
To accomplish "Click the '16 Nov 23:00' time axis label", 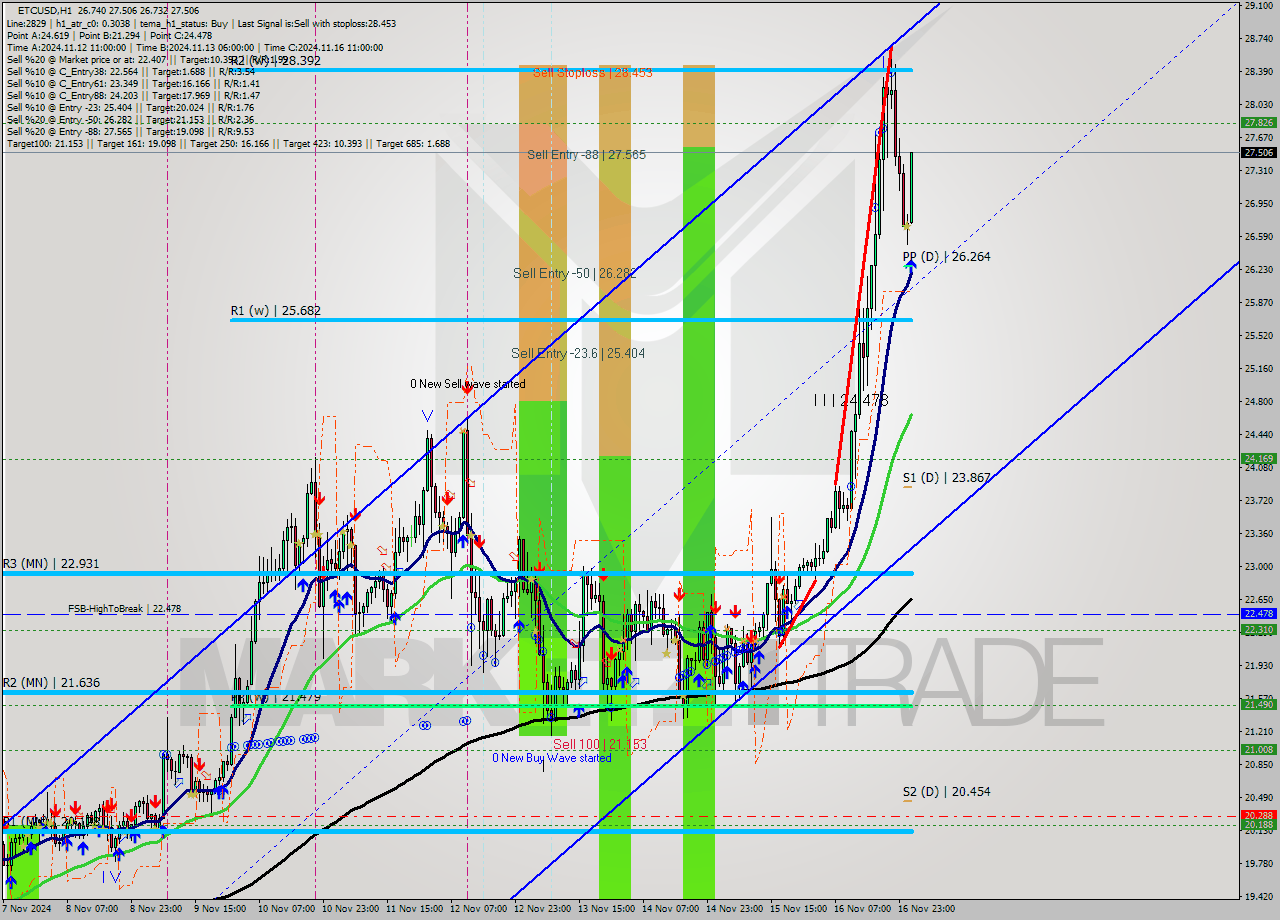I will (x=926, y=909).
